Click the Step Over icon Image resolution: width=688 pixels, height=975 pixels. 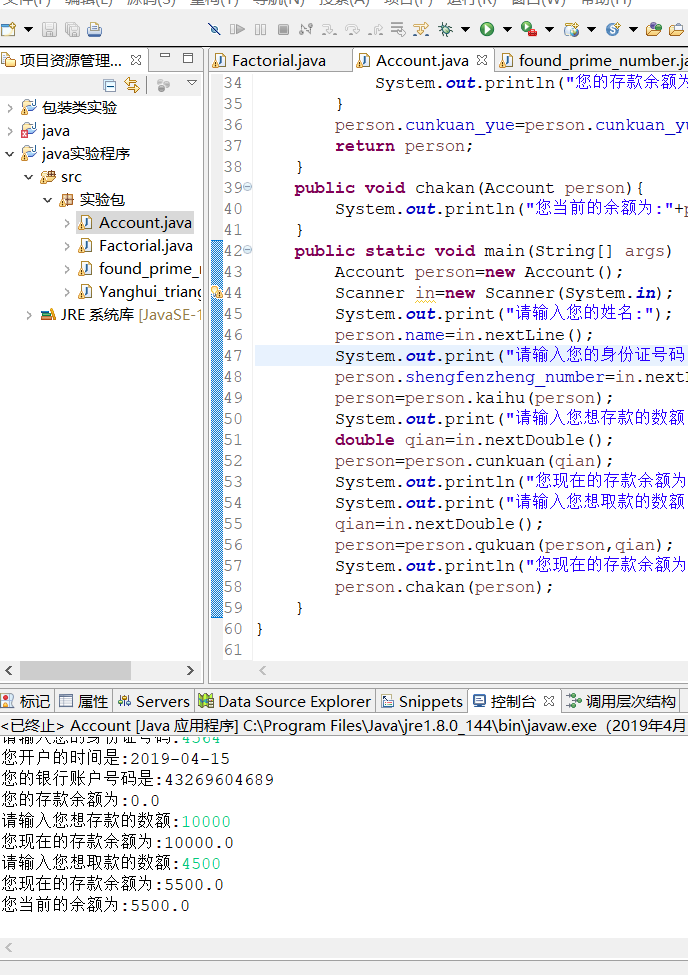coord(352,29)
